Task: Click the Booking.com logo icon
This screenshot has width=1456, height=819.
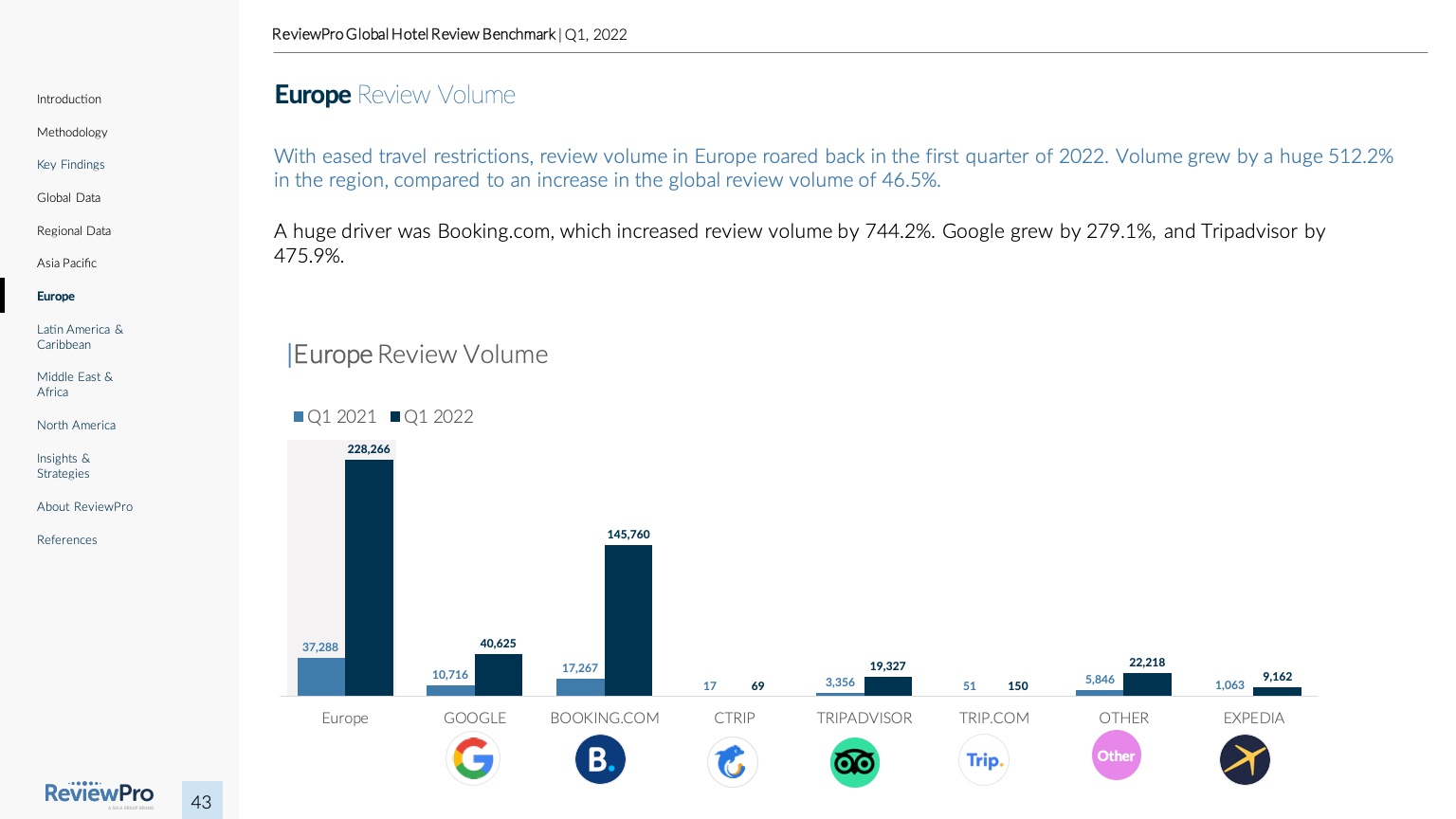Action: (x=600, y=759)
